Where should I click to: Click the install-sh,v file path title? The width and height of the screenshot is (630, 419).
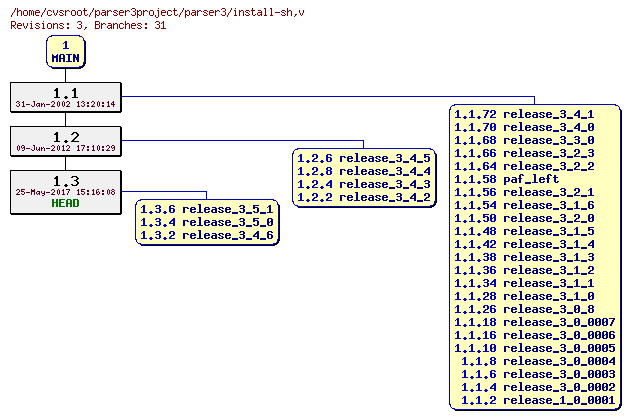157,12
